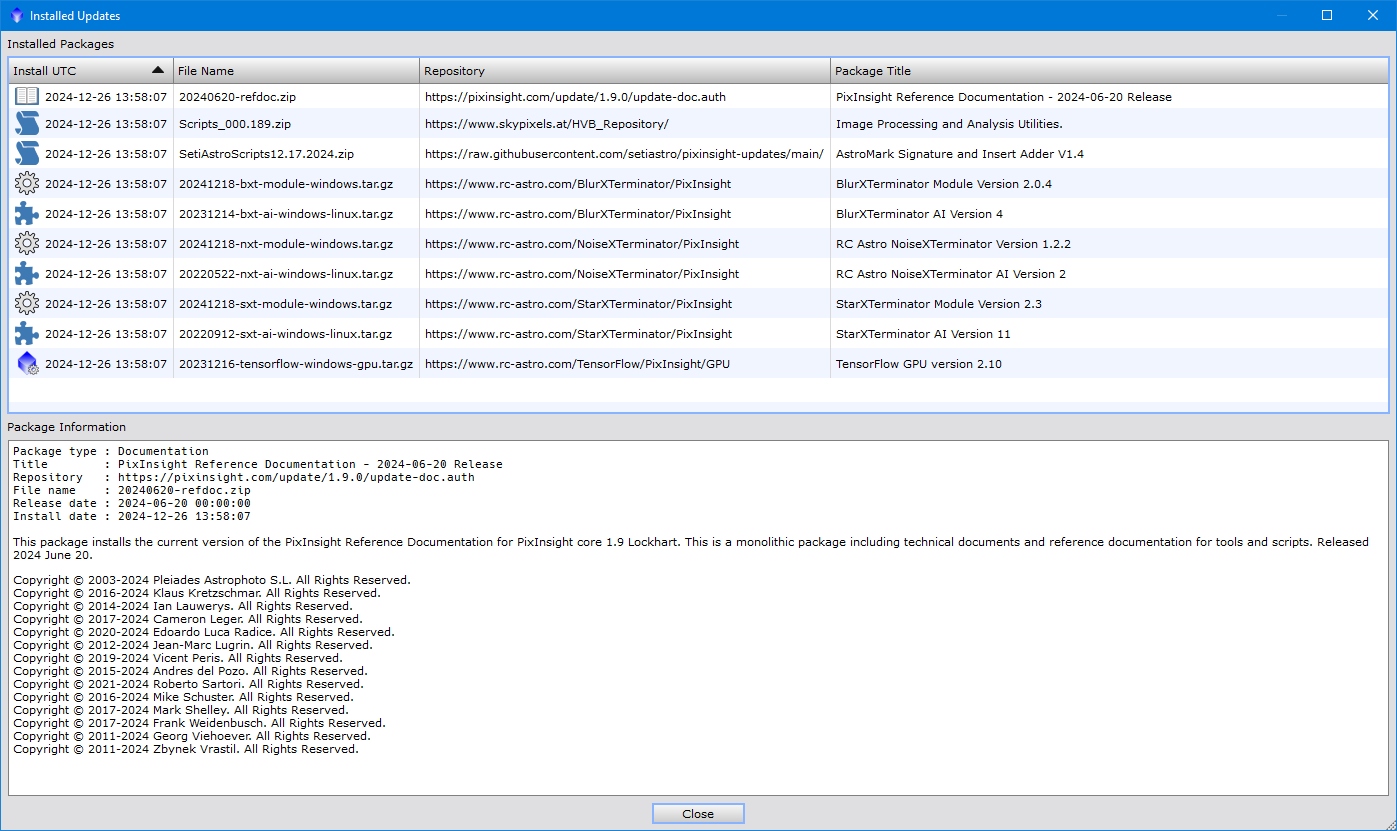Click puzzle icon for BlurXTerminator AI row
This screenshot has height=831, width=1397.
click(27, 214)
